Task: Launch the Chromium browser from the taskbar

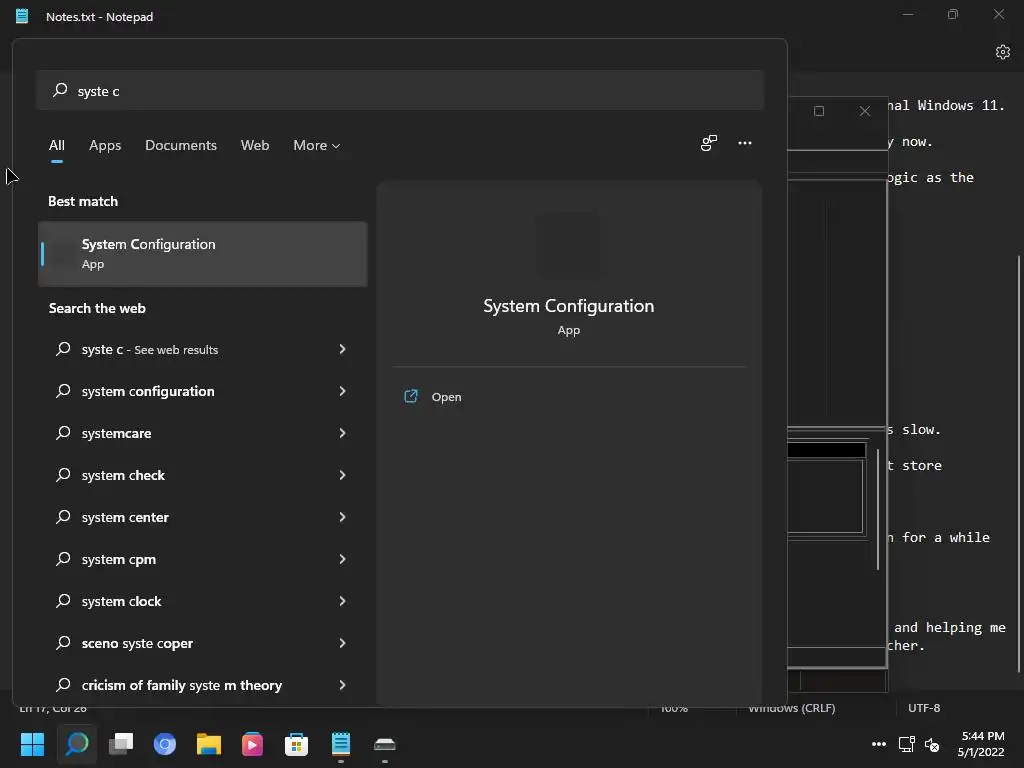Action: pyautogui.click(x=165, y=744)
